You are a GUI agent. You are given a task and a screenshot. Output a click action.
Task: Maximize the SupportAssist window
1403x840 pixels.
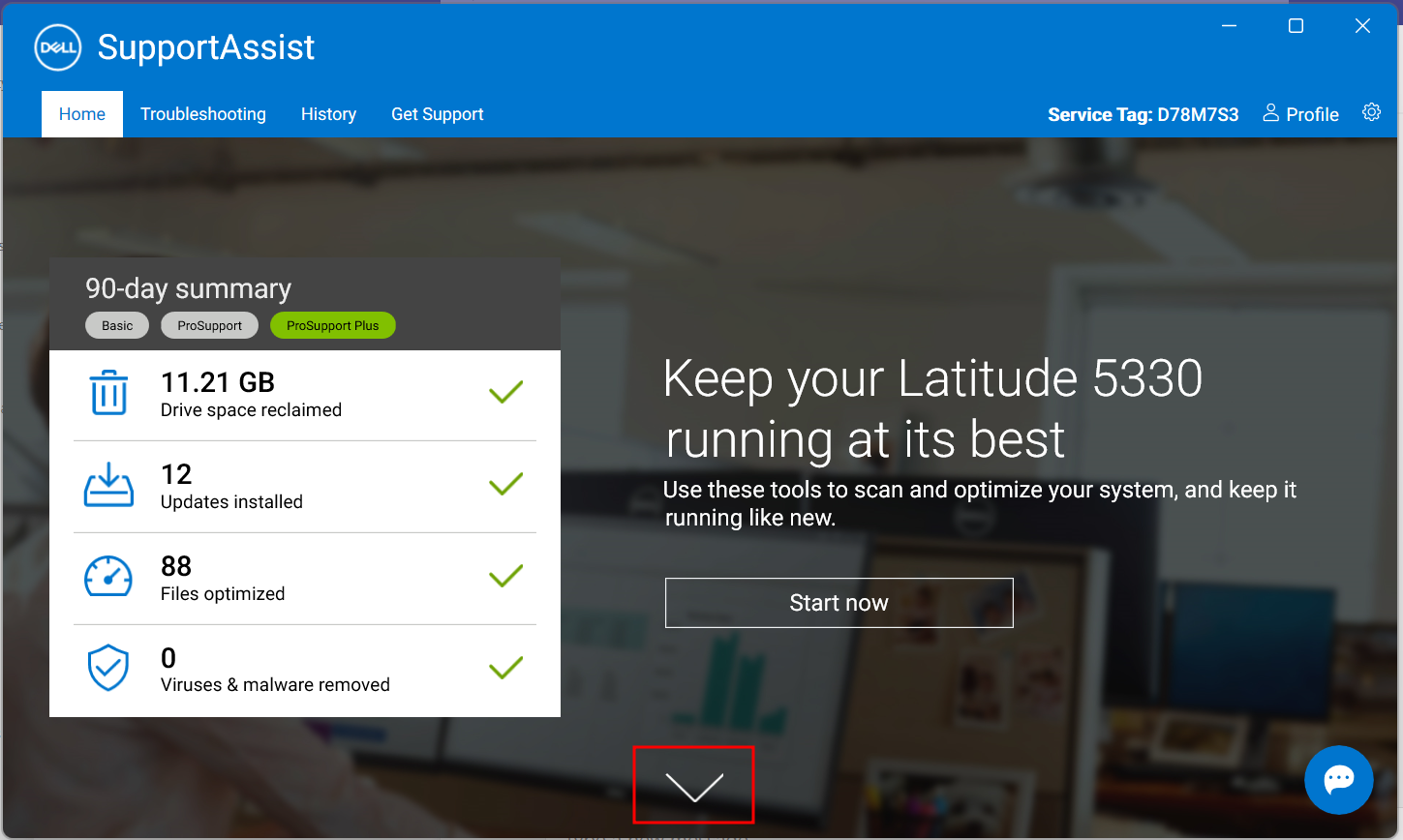tap(1296, 26)
